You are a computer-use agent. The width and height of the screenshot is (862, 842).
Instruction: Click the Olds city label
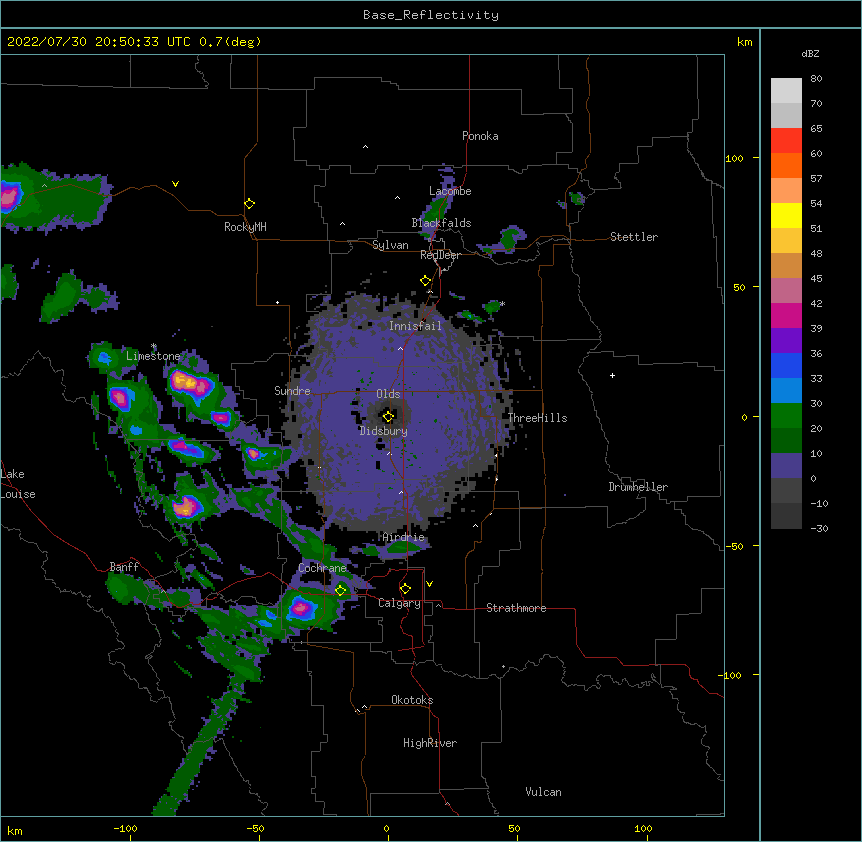[x=388, y=394]
